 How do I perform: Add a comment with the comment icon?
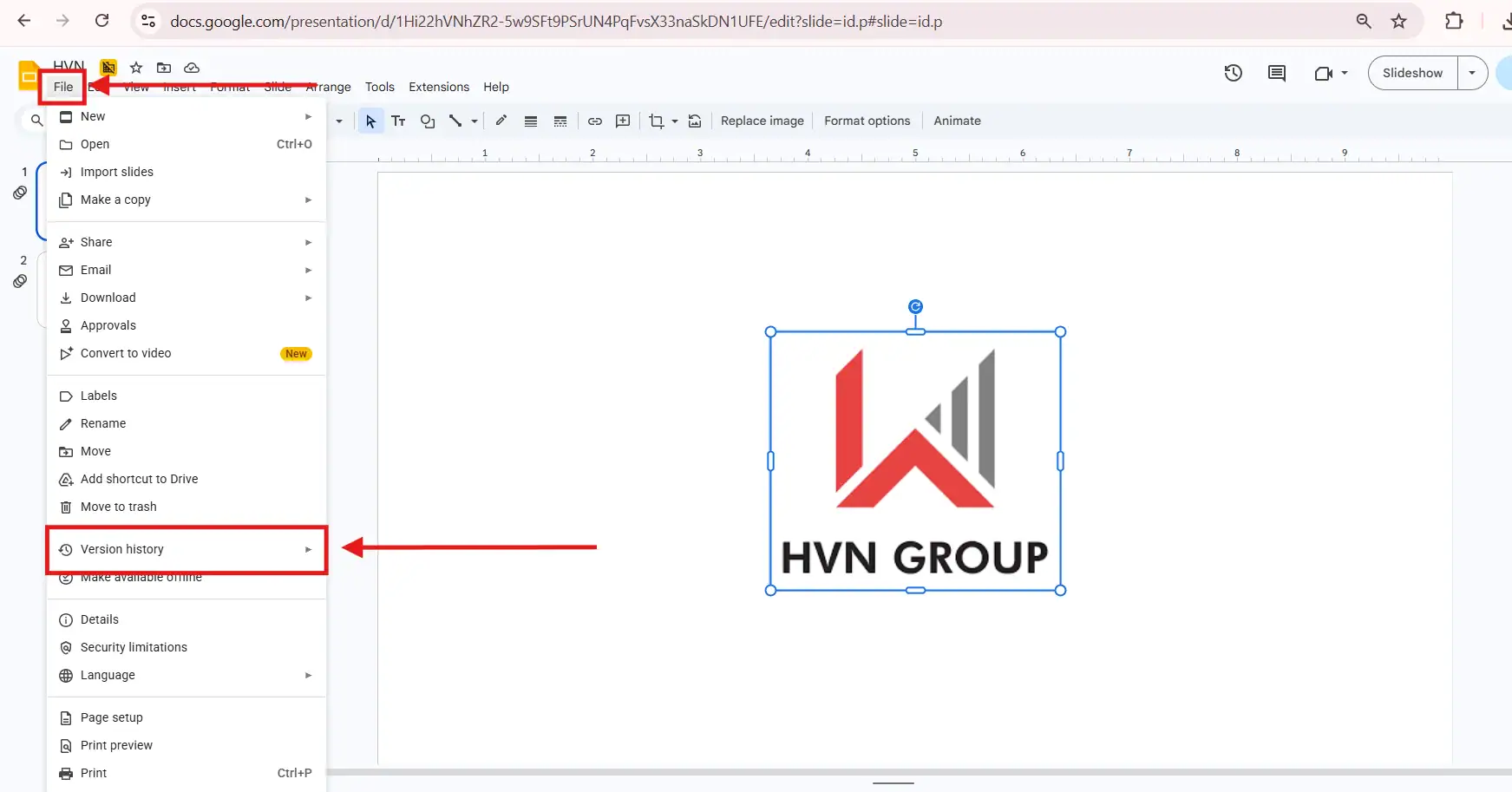click(623, 121)
